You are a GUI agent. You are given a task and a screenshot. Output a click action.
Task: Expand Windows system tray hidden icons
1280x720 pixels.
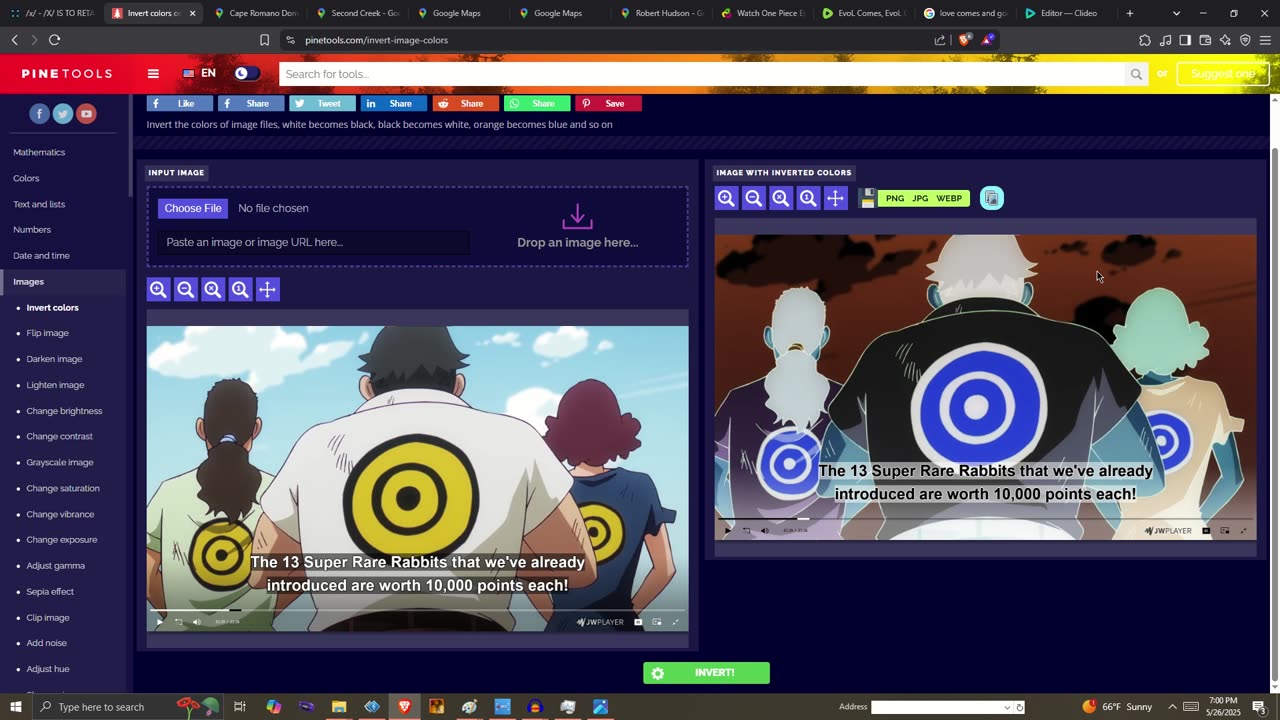coord(1172,707)
